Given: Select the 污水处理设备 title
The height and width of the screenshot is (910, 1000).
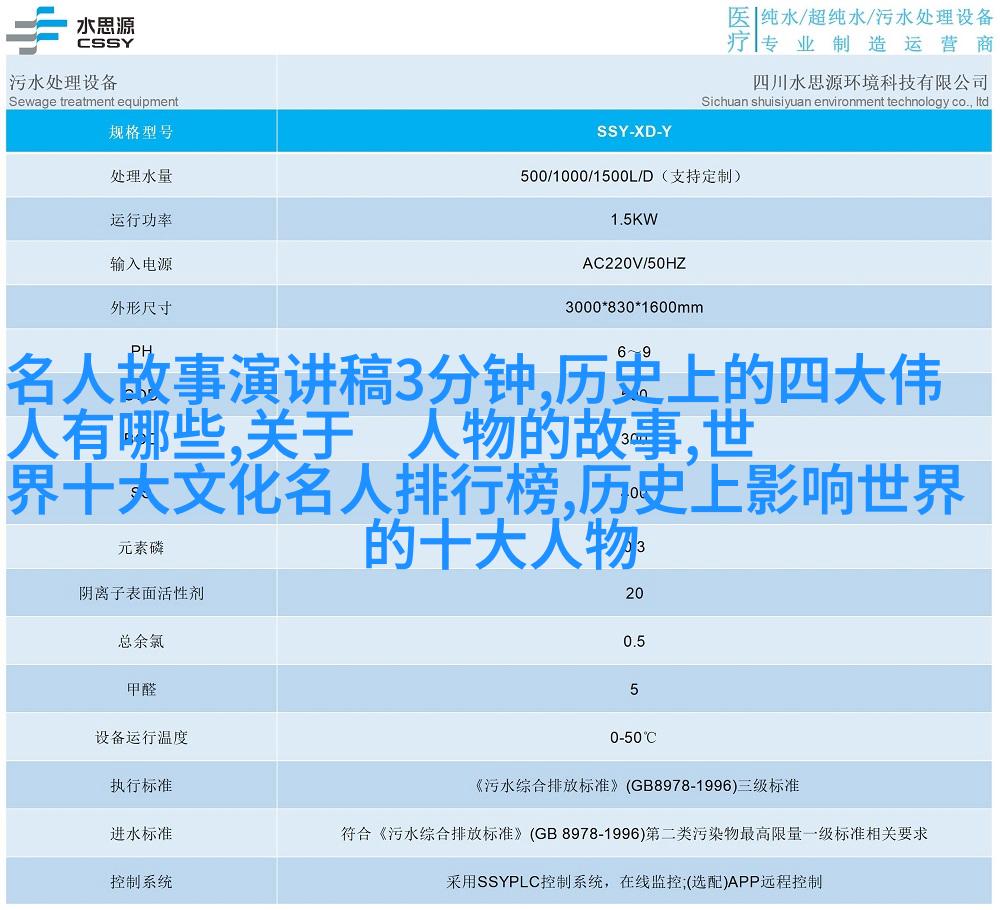Looking at the screenshot, I should tap(63, 82).
